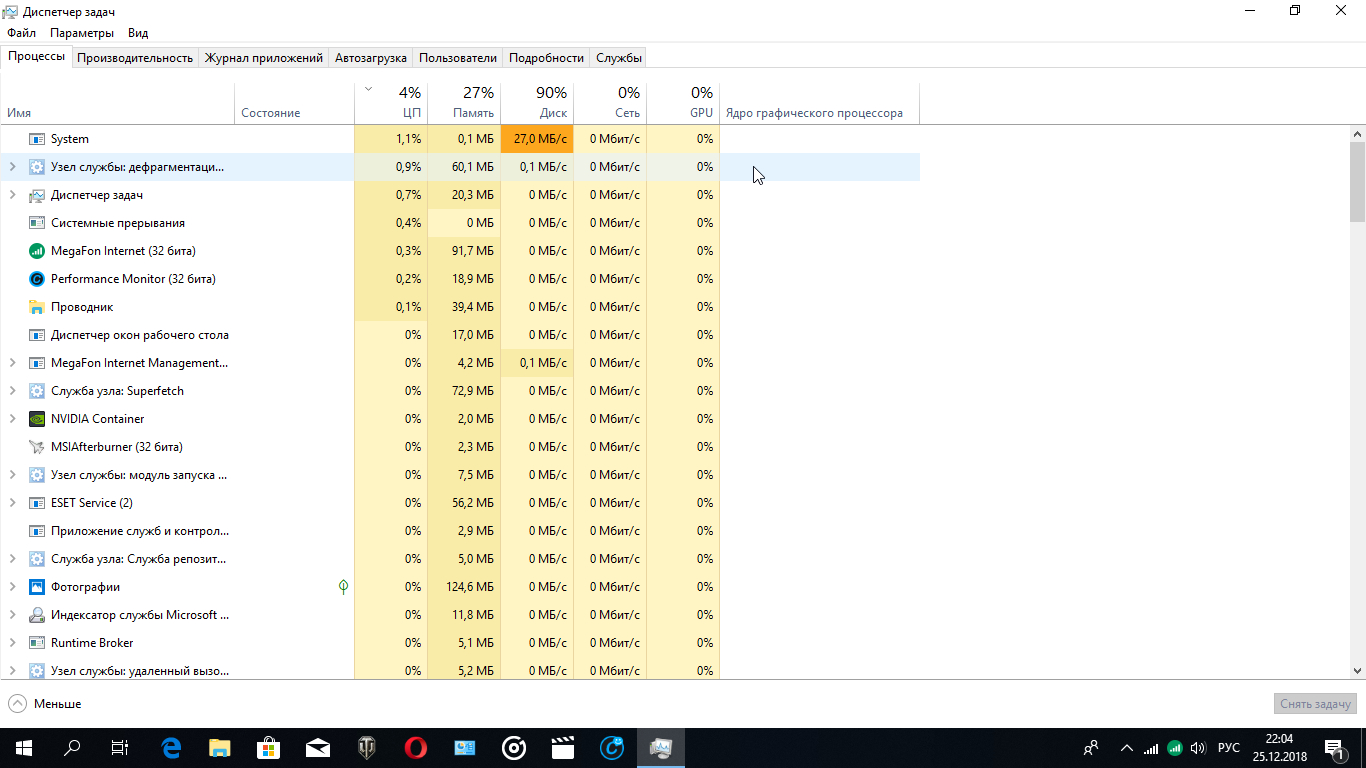Screen dimensions: 1366x768
Task: Switch to the Журнал приложений tab
Action: point(264,58)
